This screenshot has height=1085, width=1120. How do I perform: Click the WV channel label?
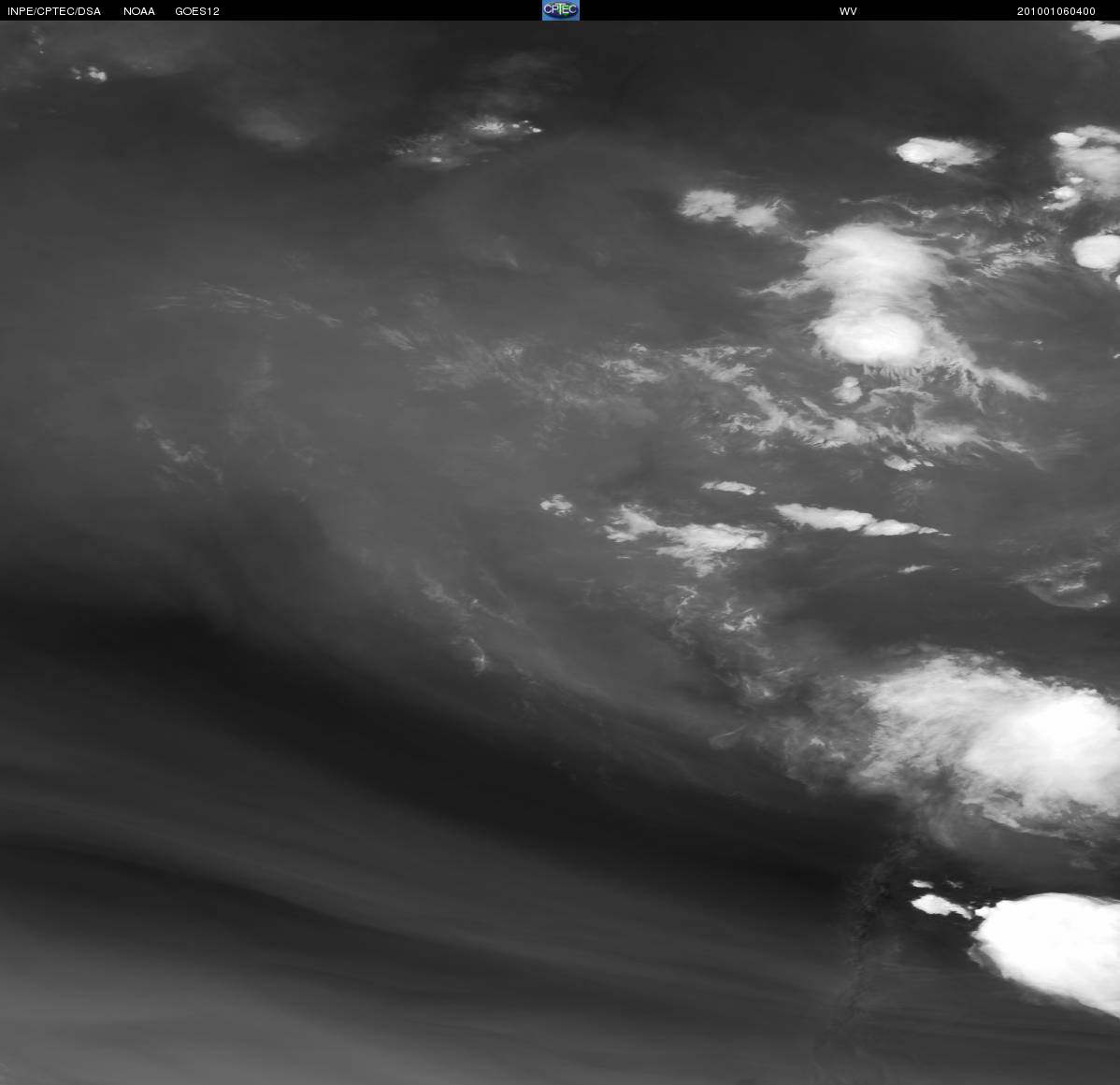pyautogui.click(x=848, y=11)
